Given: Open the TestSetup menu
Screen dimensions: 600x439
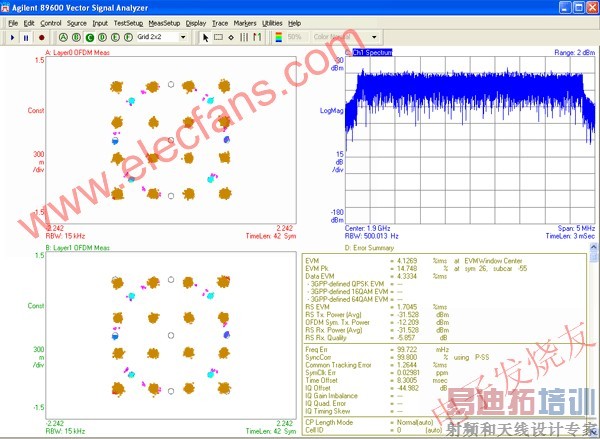Looking at the screenshot, I should 128,23.
